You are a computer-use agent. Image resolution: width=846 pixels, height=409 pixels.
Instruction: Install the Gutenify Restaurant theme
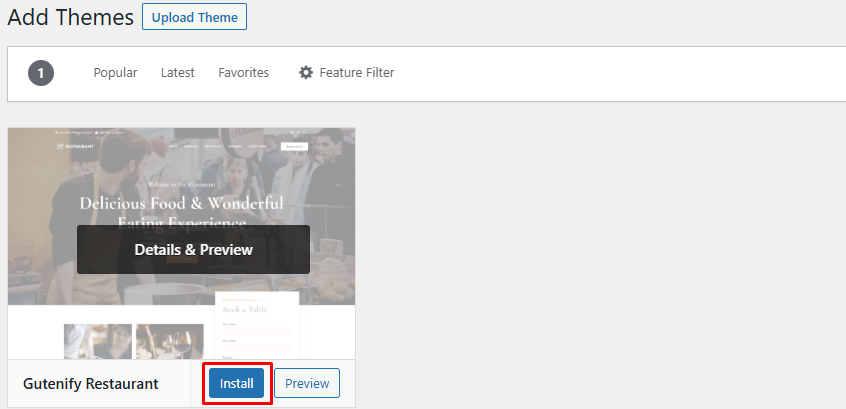point(236,383)
